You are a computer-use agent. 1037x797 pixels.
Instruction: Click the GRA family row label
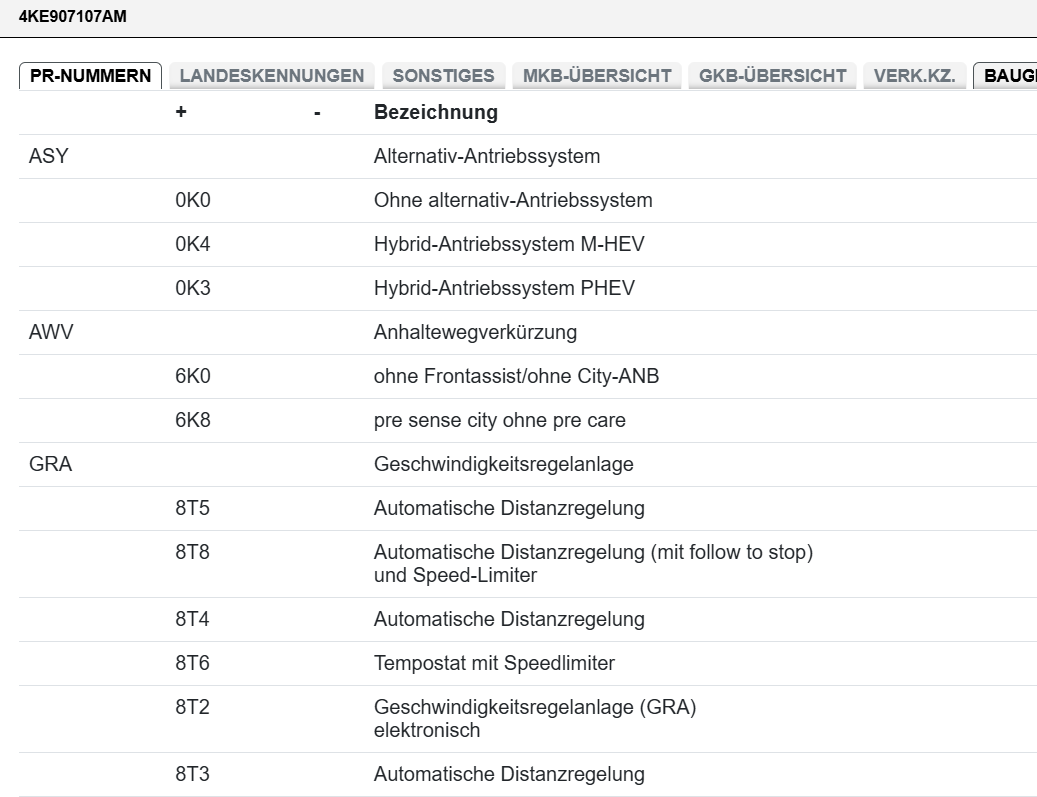pyautogui.click(x=50, y=464)
